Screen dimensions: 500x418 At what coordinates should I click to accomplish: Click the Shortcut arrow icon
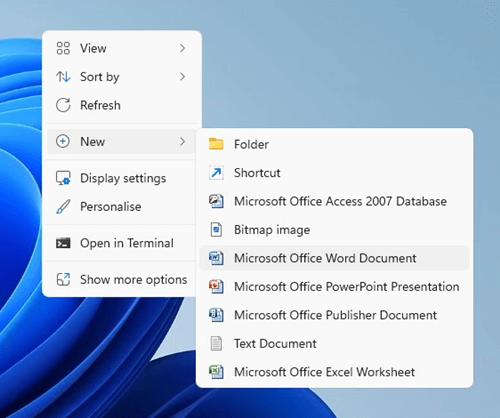pyautogui.click(x=216, y=173)
